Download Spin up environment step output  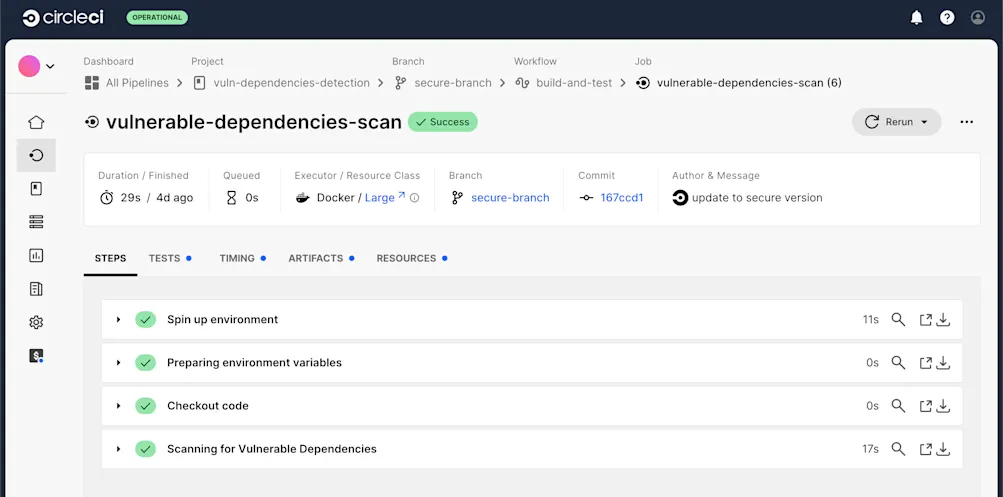click(943, 319)
